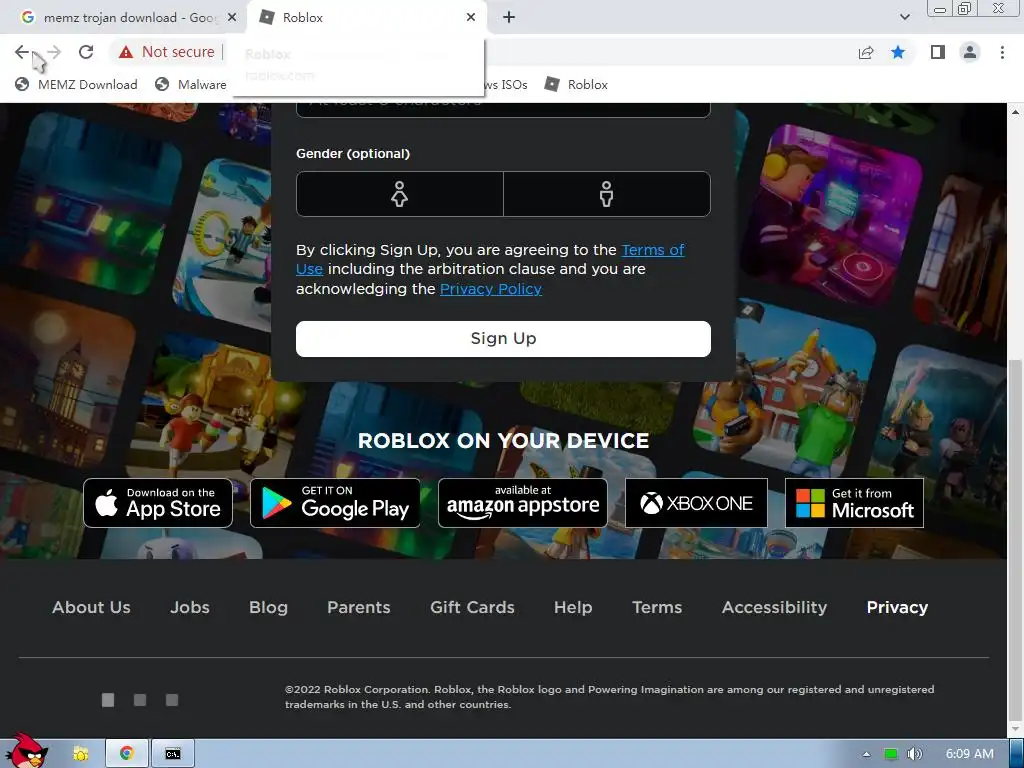Click the browser forward arrow
Image resolution: width=1024 pixels, height=768 pixels.
pos(54,52)
